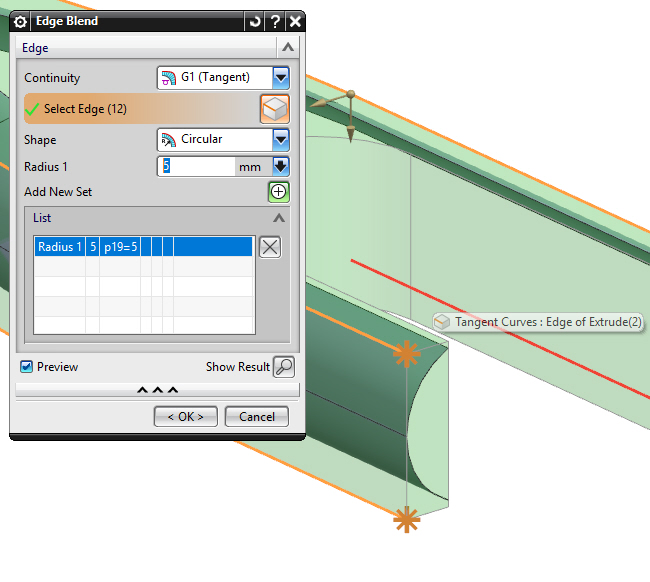This screenshot has height=582, width=650.
Task: Click the Cancel button
Action: click(x=257, y=416)
